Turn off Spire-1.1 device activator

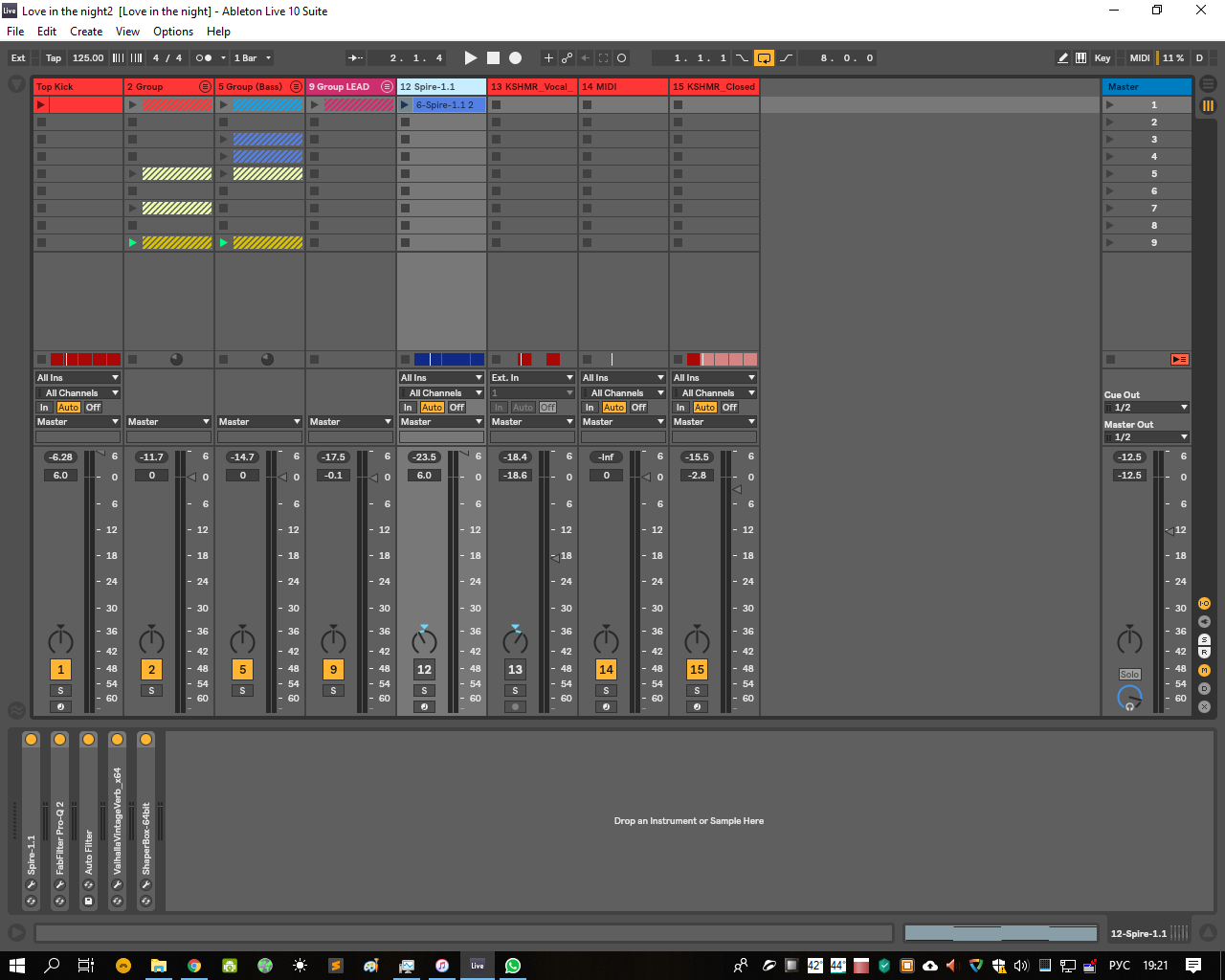coord(31,739)
